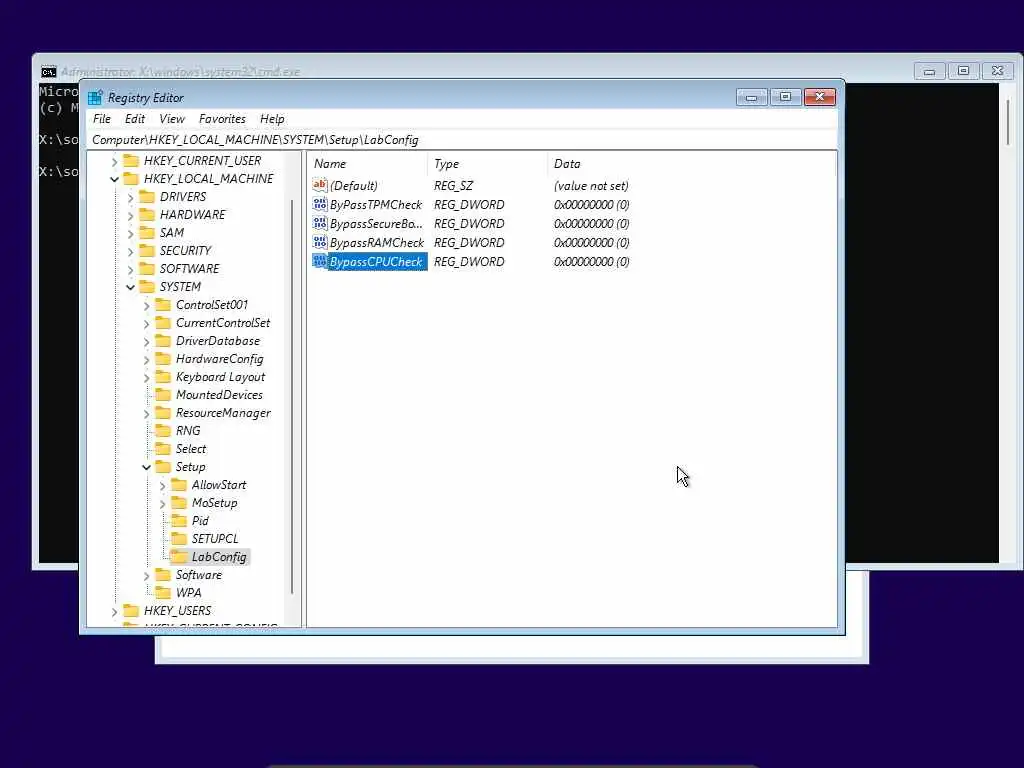Expand the ResourceManager key
1024x768 pixels.
click(146, 413)
